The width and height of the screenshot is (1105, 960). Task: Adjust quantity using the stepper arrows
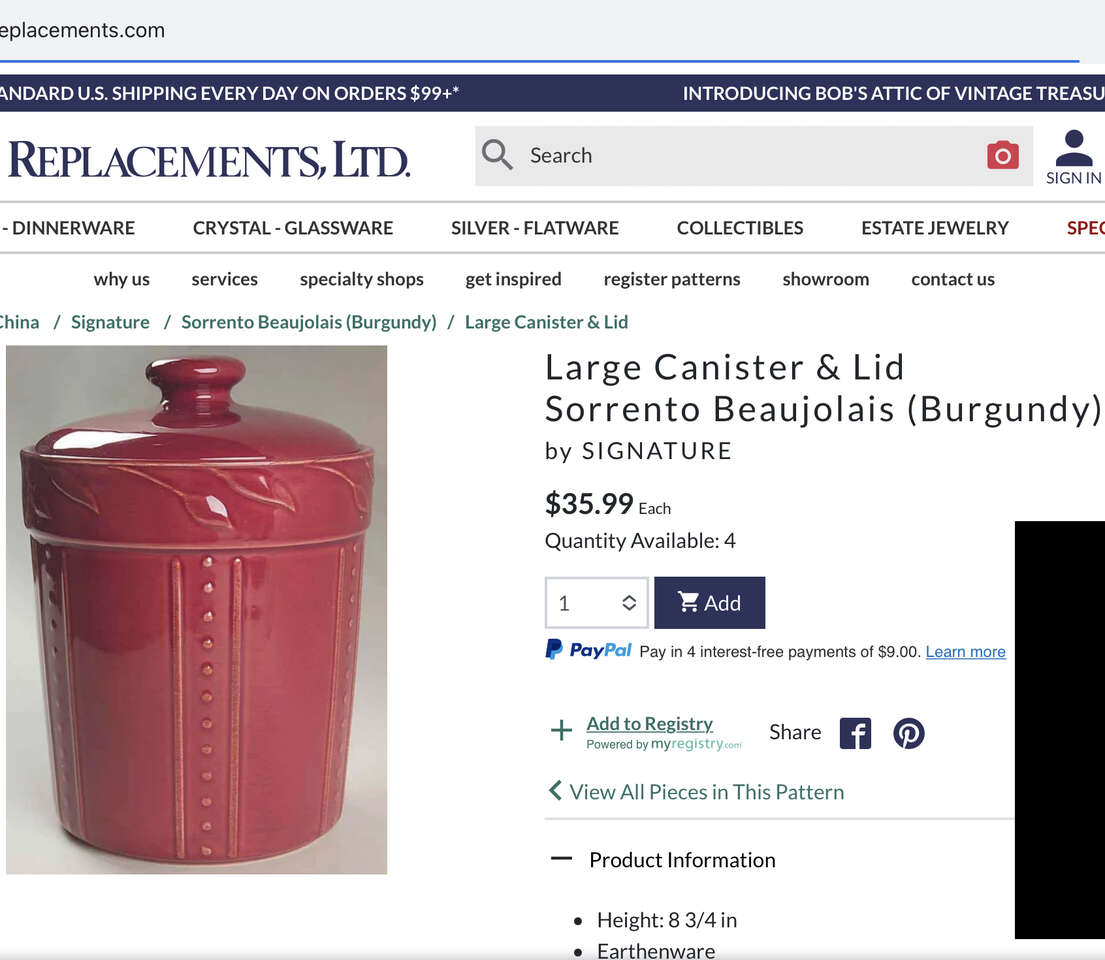pos(629,603)
